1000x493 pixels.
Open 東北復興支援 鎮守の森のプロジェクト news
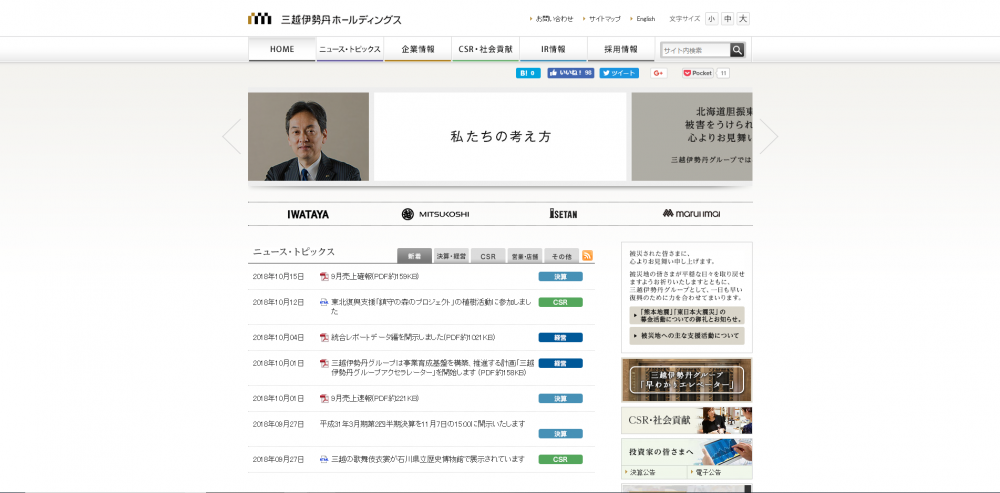click(431, 307)
